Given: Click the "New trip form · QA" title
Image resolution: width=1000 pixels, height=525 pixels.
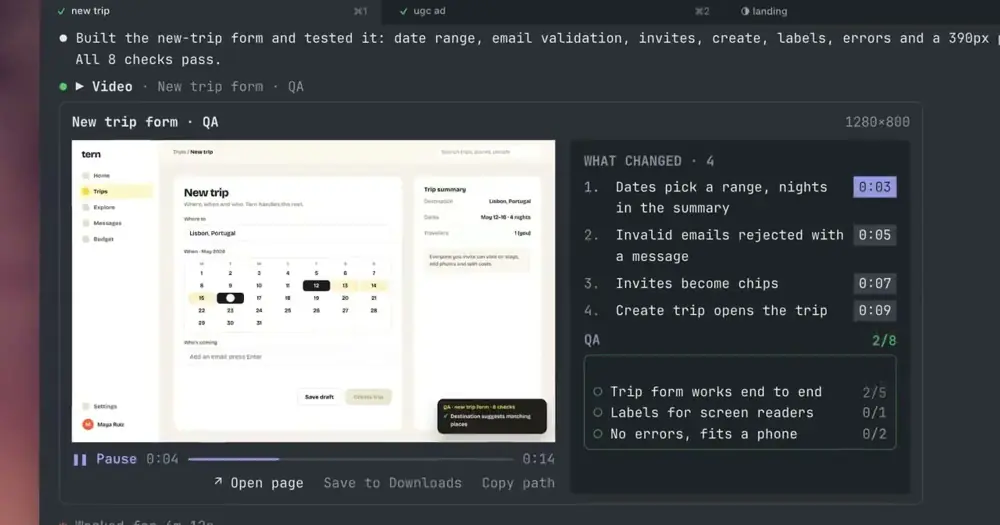Looking at the screenshot, I should [145, 122].
